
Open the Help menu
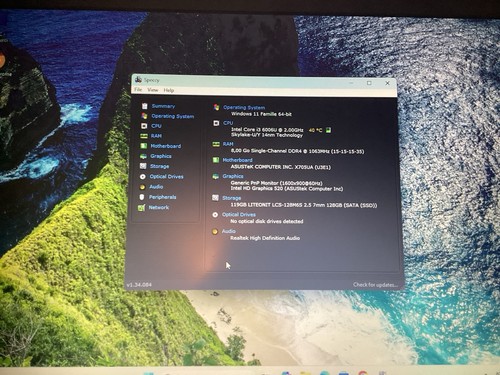[x=169, y=90]
